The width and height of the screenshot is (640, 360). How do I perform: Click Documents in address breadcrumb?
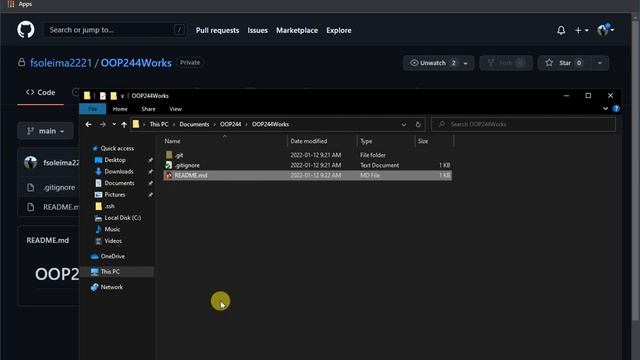(194, 124)
